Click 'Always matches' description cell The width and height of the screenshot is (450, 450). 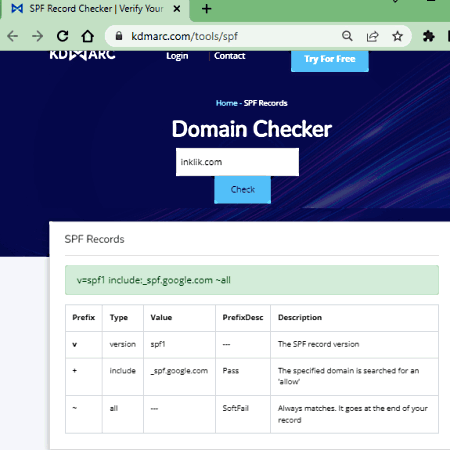353,414
